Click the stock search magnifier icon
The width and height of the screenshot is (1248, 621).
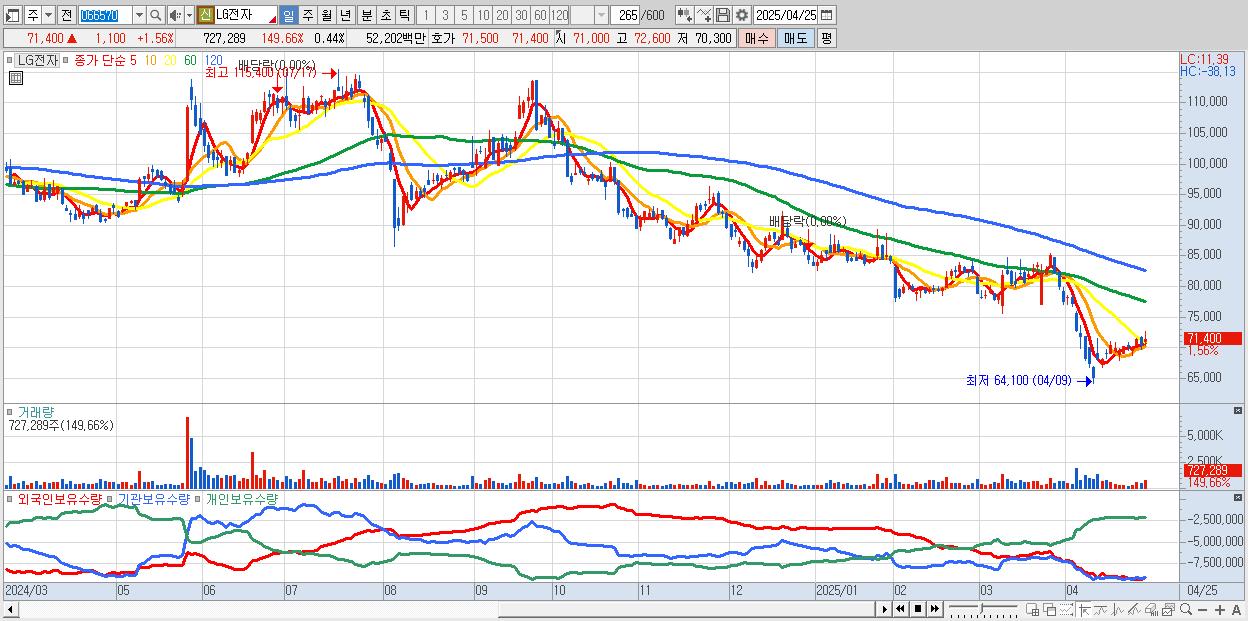click(x=155, y=15)
